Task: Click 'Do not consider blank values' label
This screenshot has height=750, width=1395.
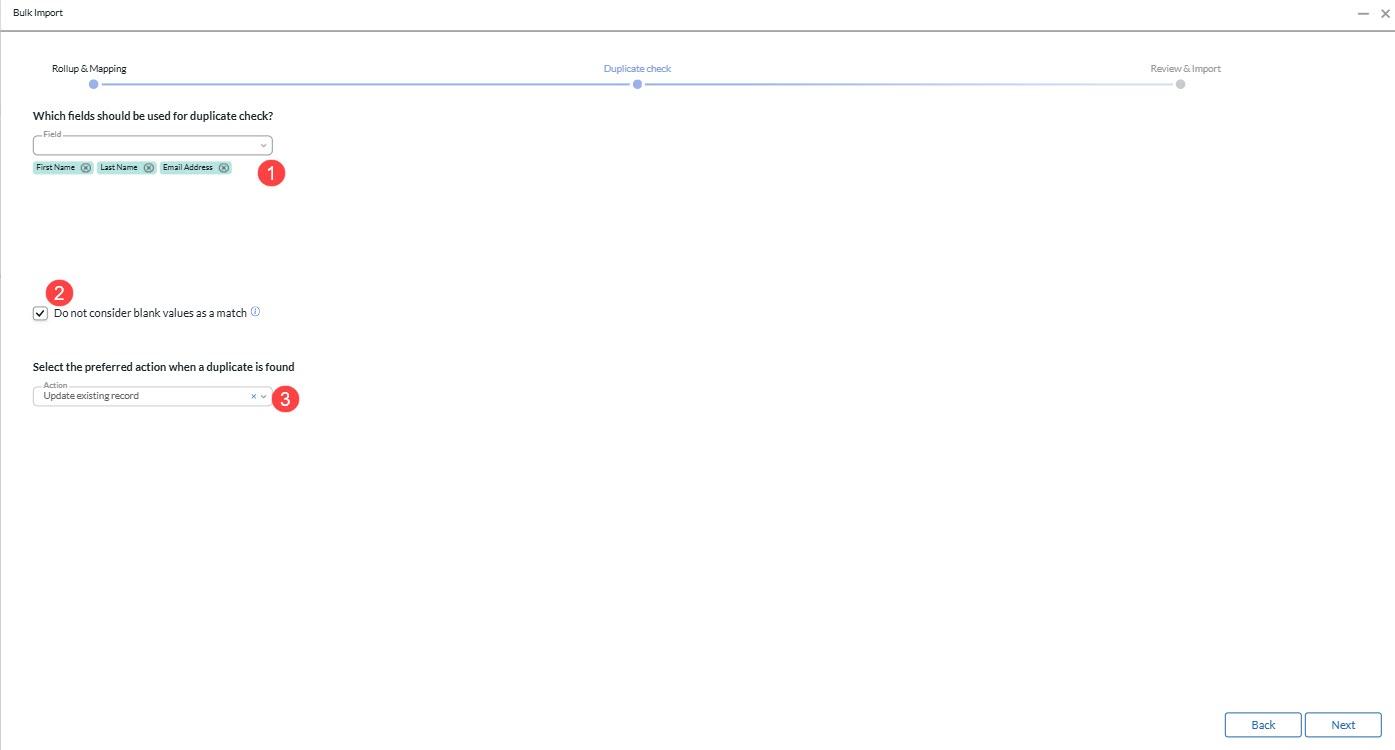Action: click(150, 314)
